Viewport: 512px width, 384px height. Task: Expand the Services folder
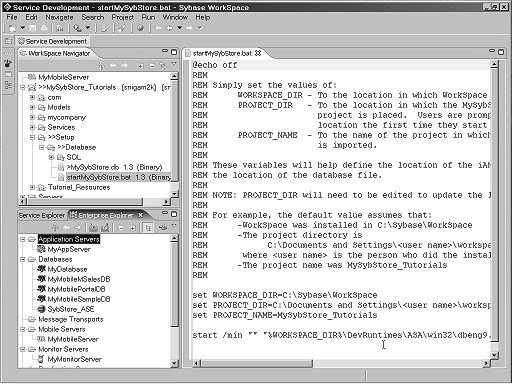[x=32, y=128]
